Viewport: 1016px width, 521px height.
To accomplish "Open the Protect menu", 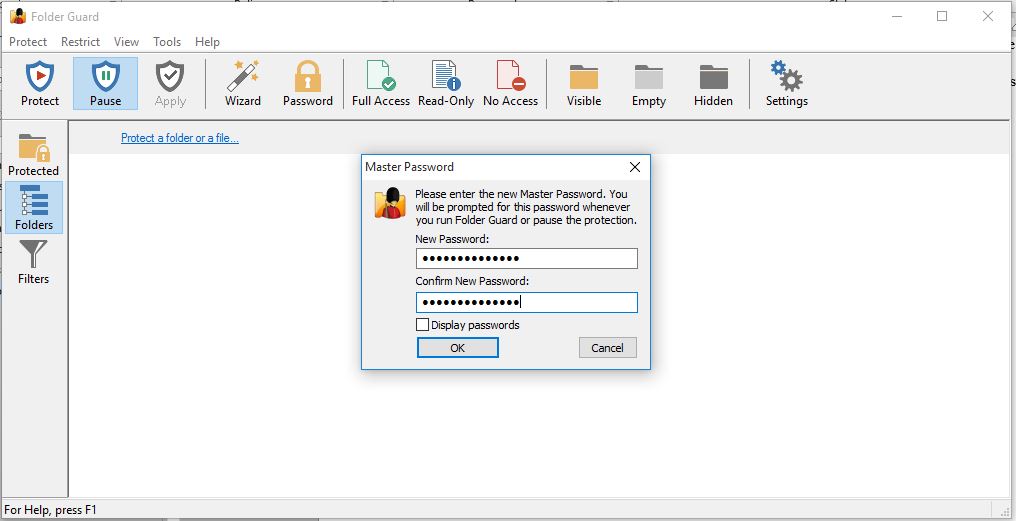I will (x=28, y=41).
